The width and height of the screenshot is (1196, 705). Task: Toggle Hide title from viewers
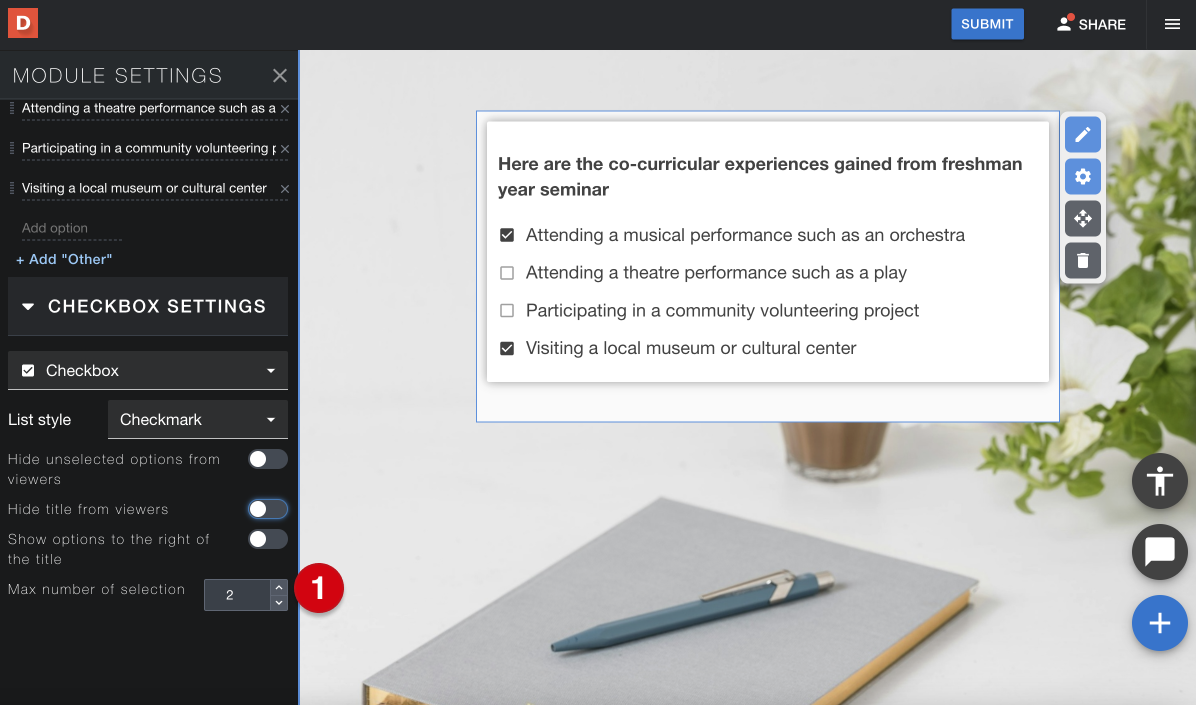268,509
